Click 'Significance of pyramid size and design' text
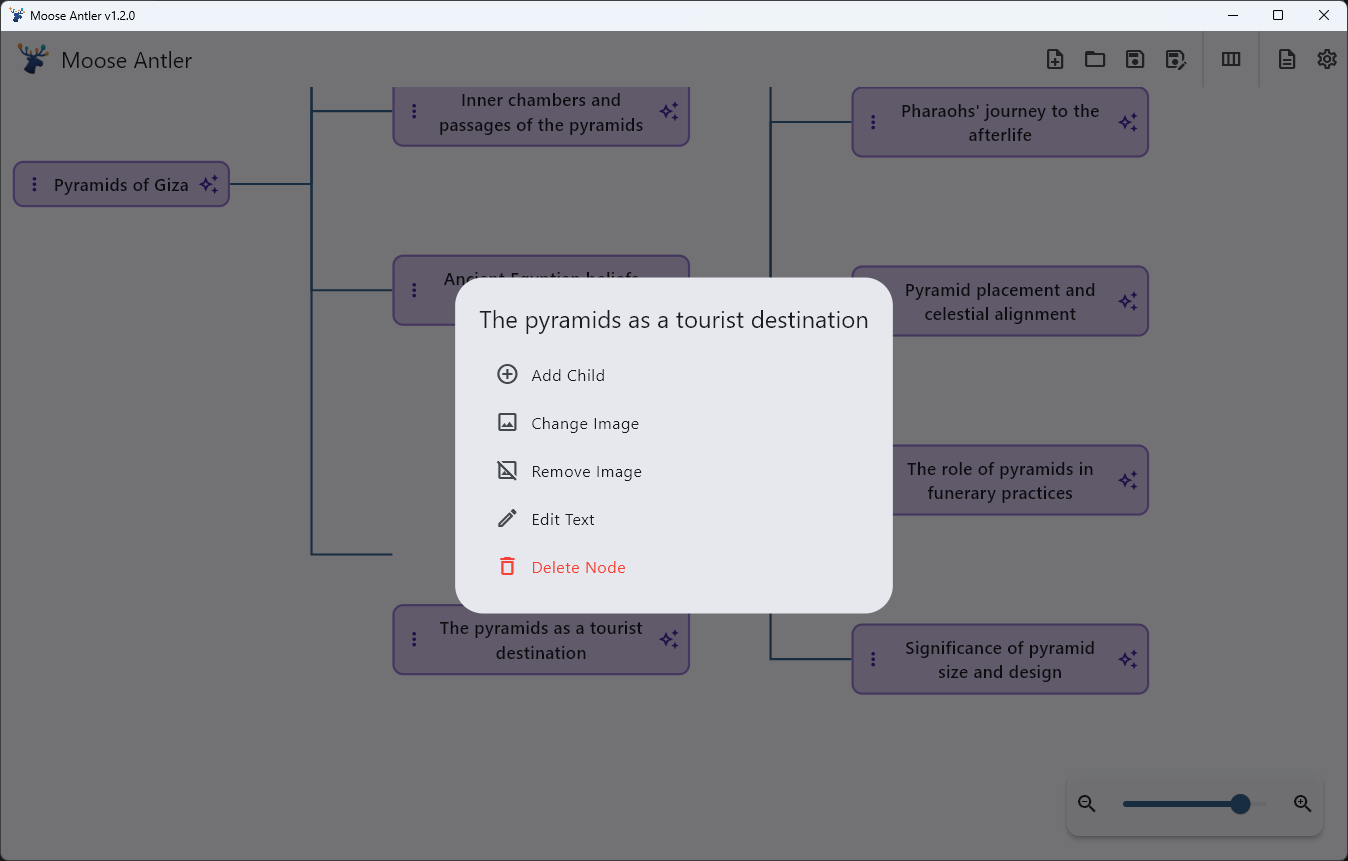The width and height of the screenshot is (1348, 861). point(1000,660)
